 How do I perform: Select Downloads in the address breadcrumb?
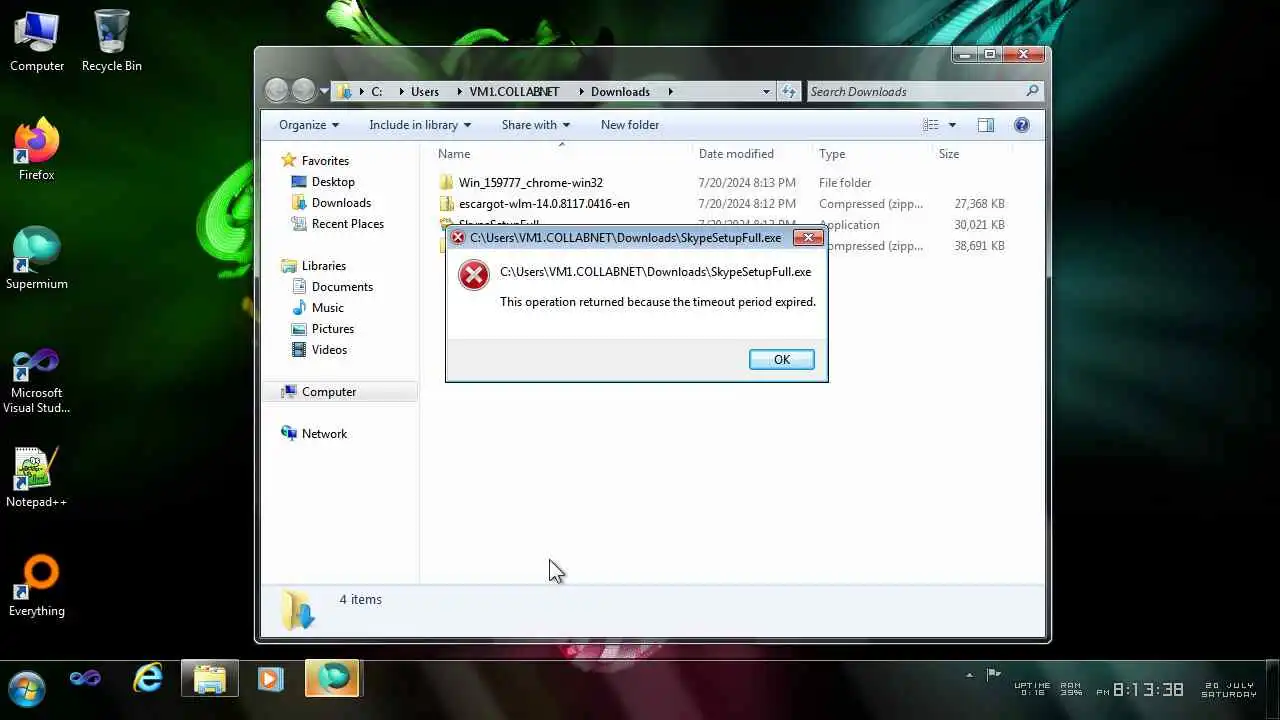tap(620, 91)
